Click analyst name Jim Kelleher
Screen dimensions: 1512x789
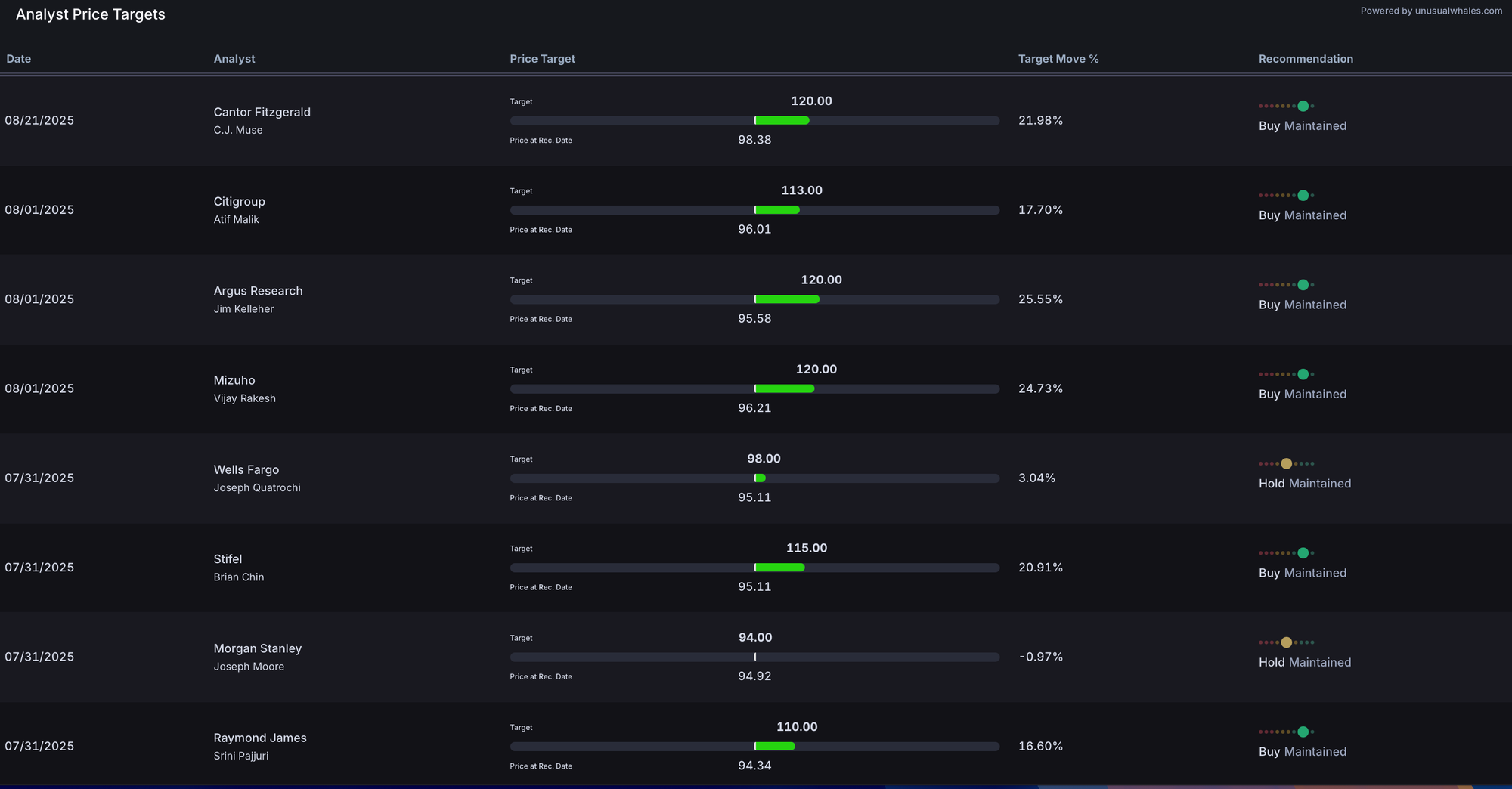coord(243,309)
